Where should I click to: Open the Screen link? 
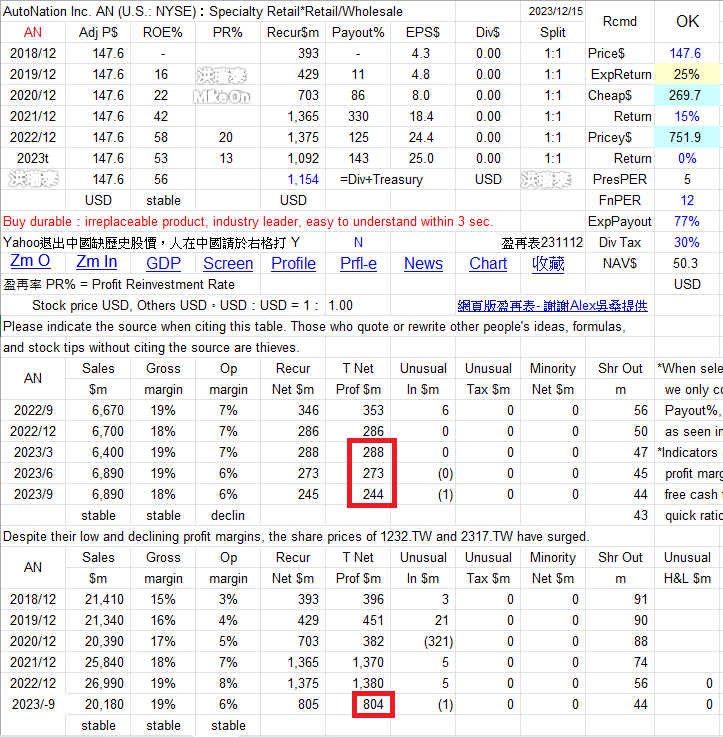(x=228, y=263)
